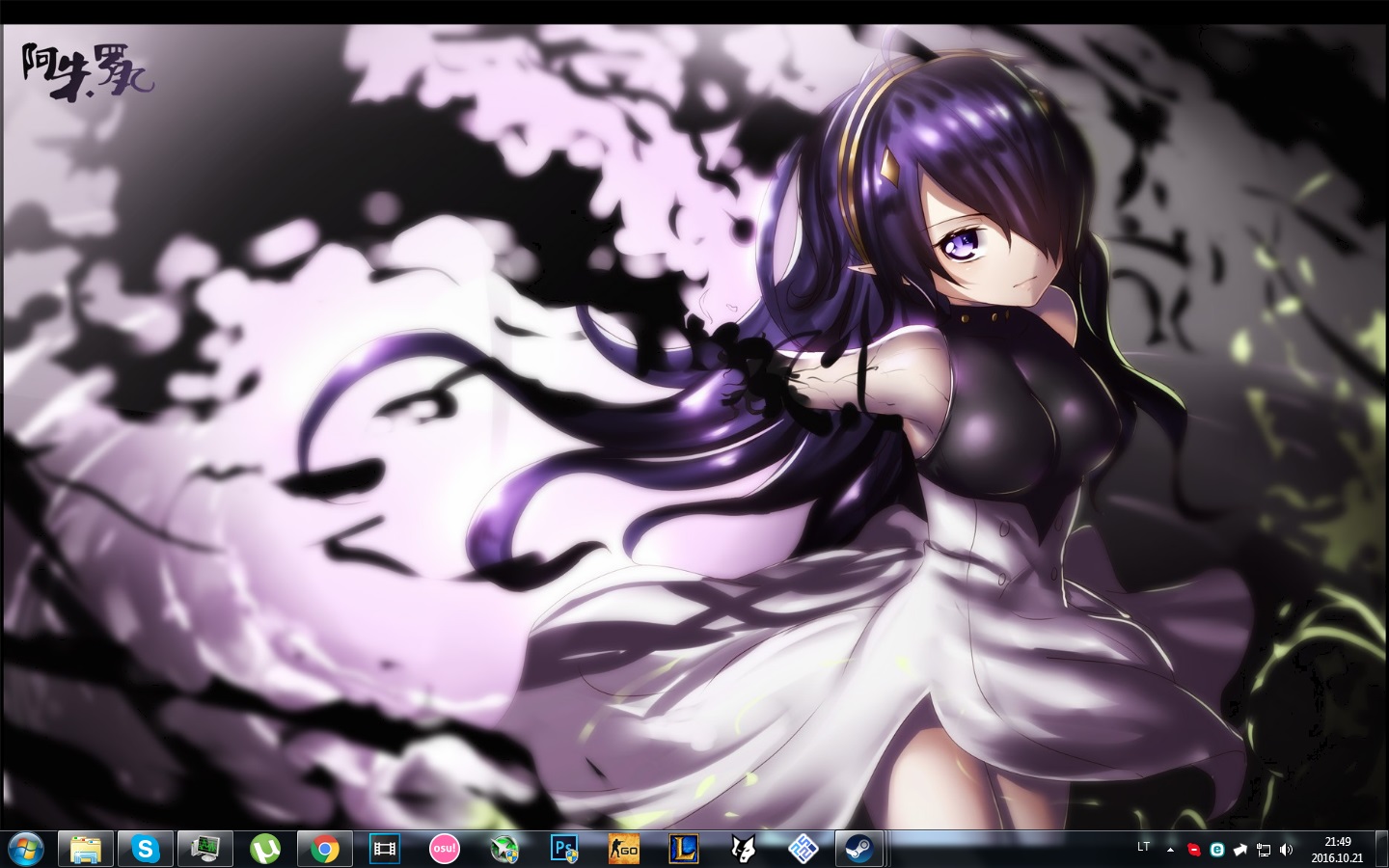Launch osu! from the taskbar
1389x868 pixels.
445,849
